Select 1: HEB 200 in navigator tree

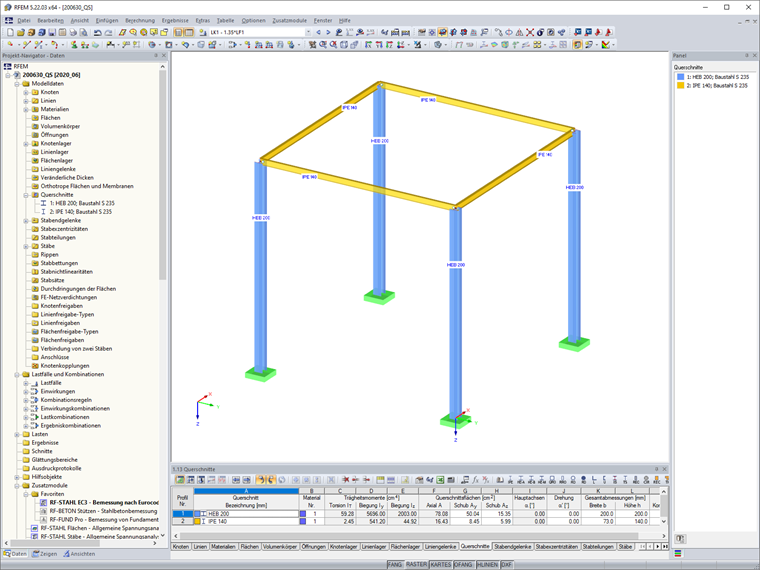tap(82, 204)
